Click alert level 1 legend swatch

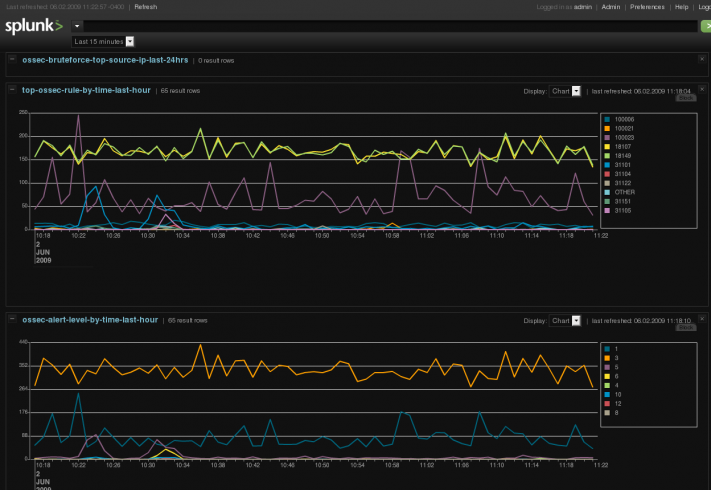coord(607,349)
